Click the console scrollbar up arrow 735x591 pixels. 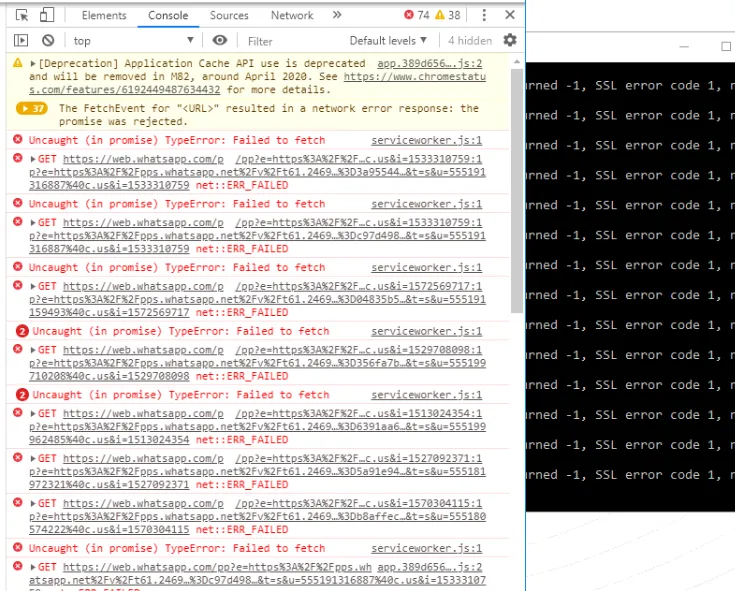517,62
